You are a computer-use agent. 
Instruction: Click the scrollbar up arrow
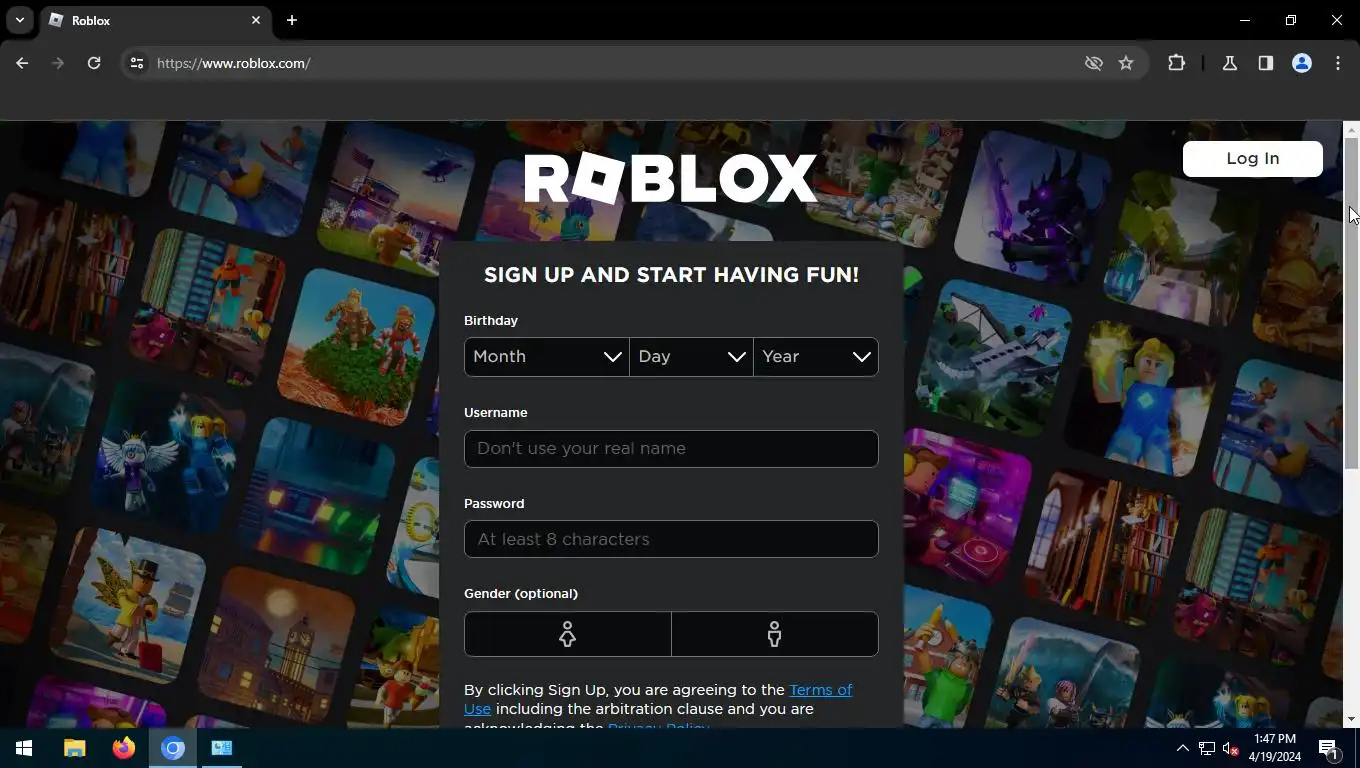pos(1352,129)
